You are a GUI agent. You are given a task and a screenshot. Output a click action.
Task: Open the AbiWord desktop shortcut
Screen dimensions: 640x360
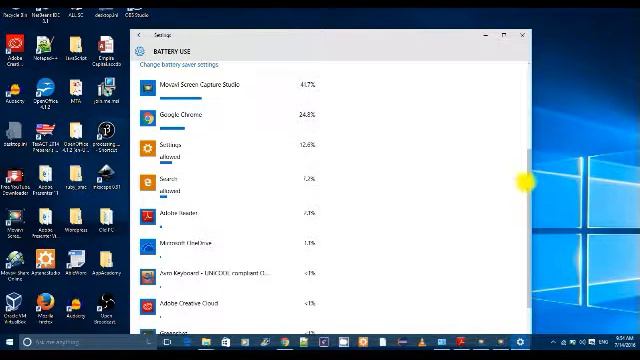click(76, 263)
